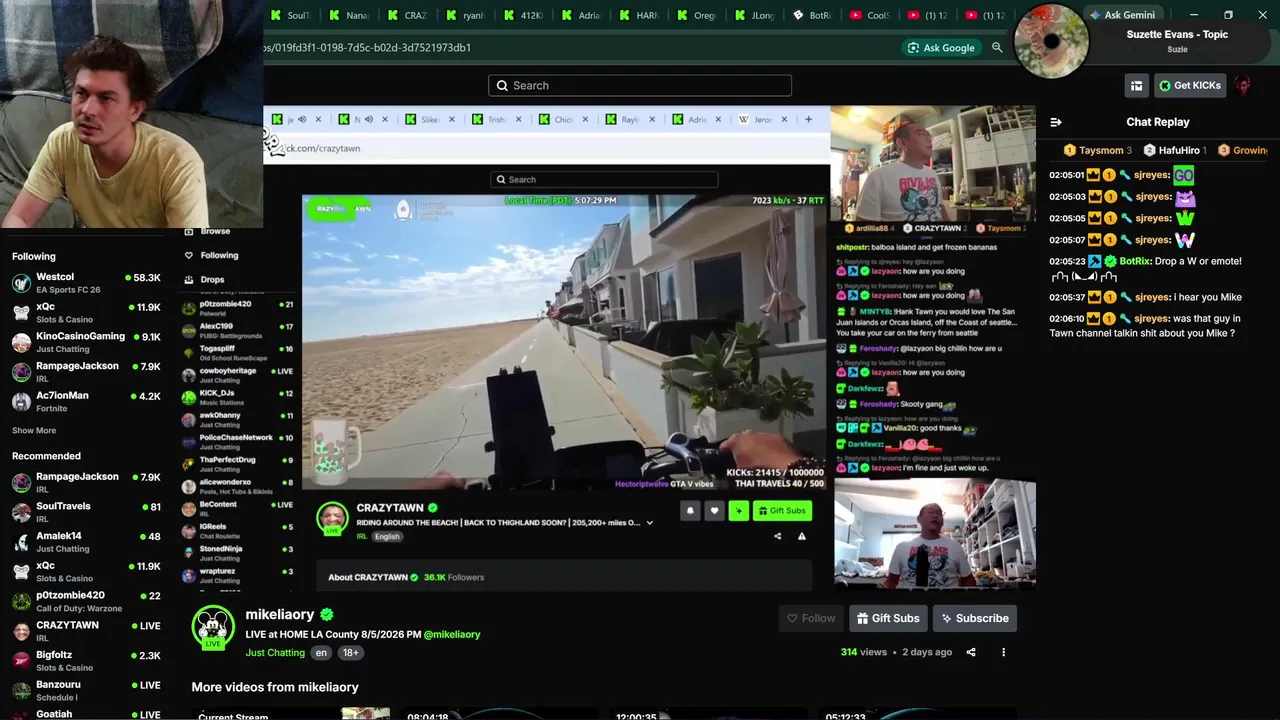Click the GO emote in sjreyes's 02:05:01 message
Screen dimensions: 1280x720
click(1184, 175)
